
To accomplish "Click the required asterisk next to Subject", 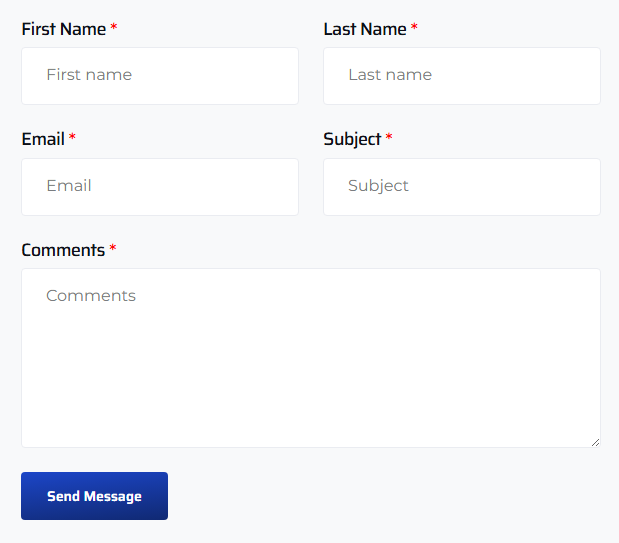I will [x=389, y=138].
